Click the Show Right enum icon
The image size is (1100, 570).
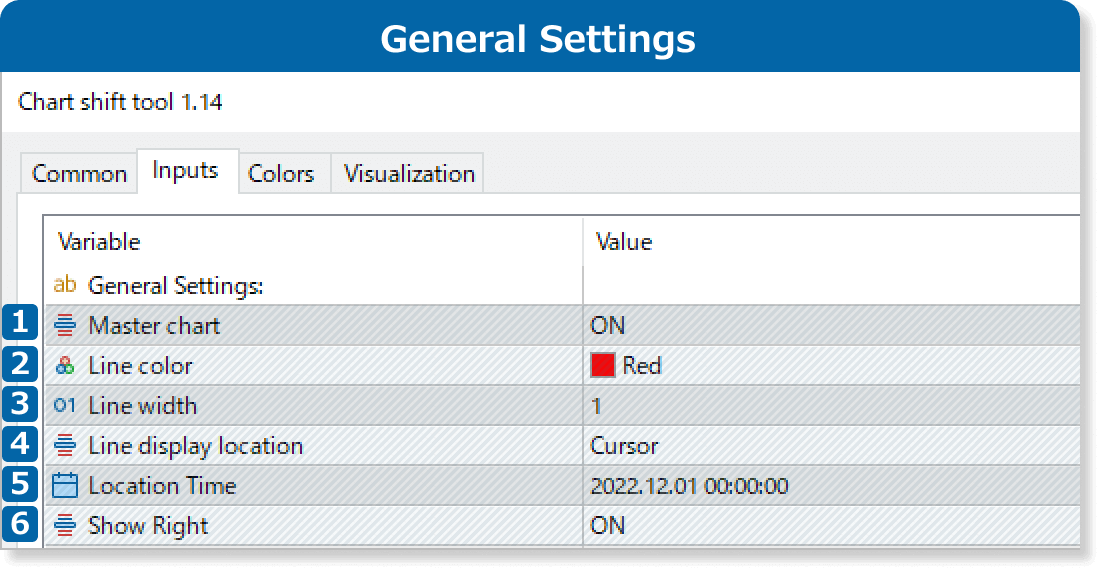[x=65, y=525]
